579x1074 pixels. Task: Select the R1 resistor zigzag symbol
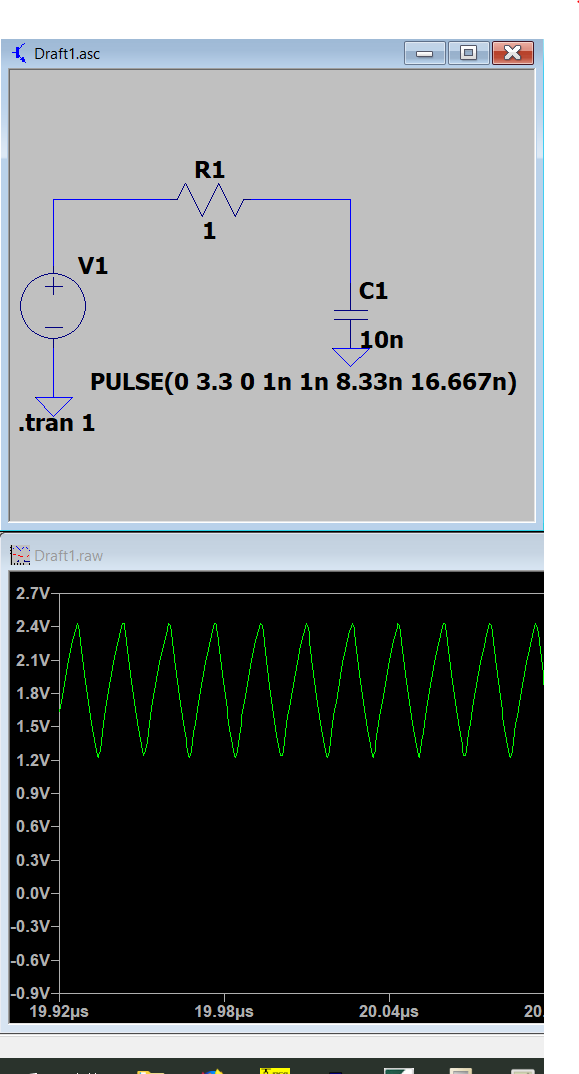pos(210,199)
